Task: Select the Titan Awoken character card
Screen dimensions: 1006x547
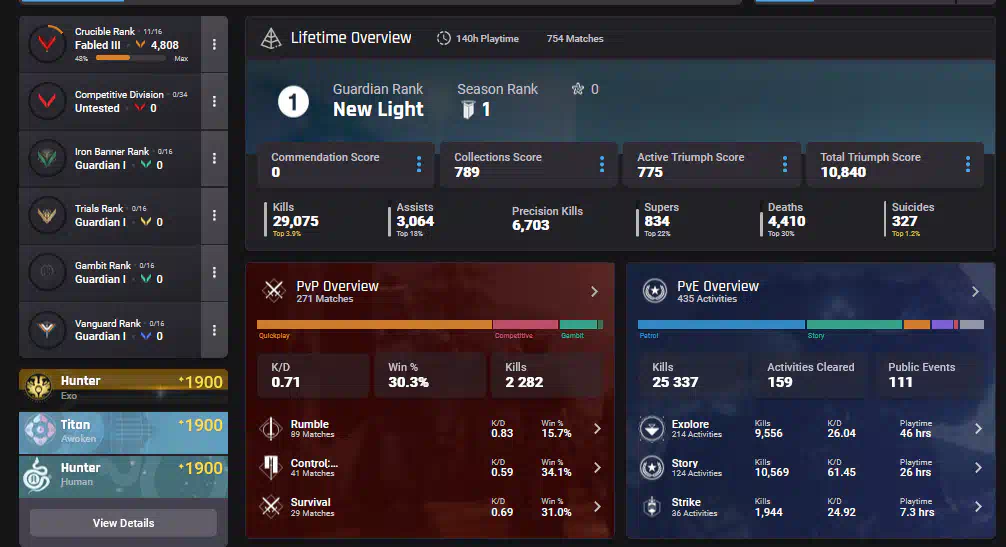Action: 123,431
